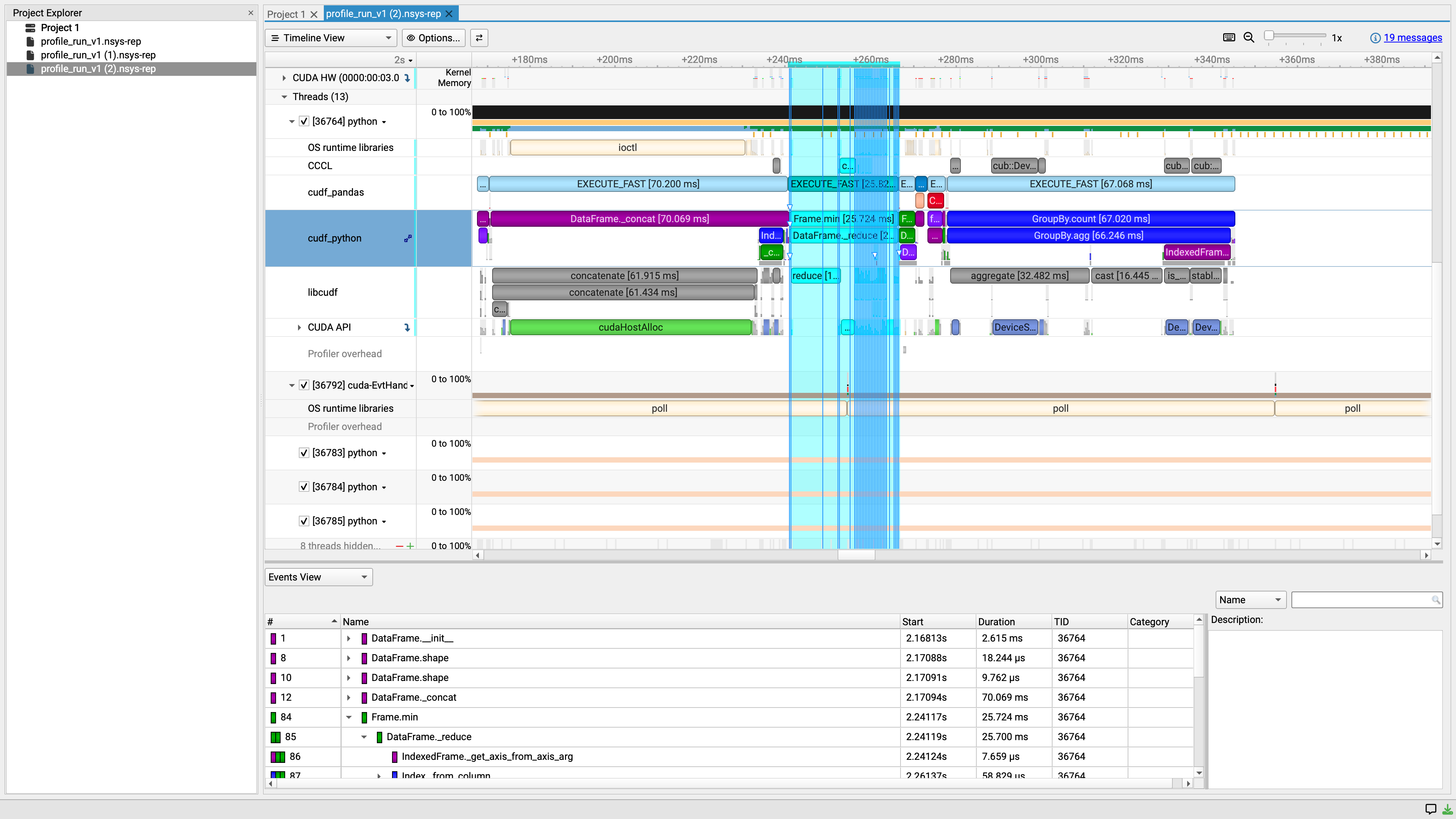Click the pin icon on CUDA API row
The image size is (1456, 819).
[x=407, y=327]
